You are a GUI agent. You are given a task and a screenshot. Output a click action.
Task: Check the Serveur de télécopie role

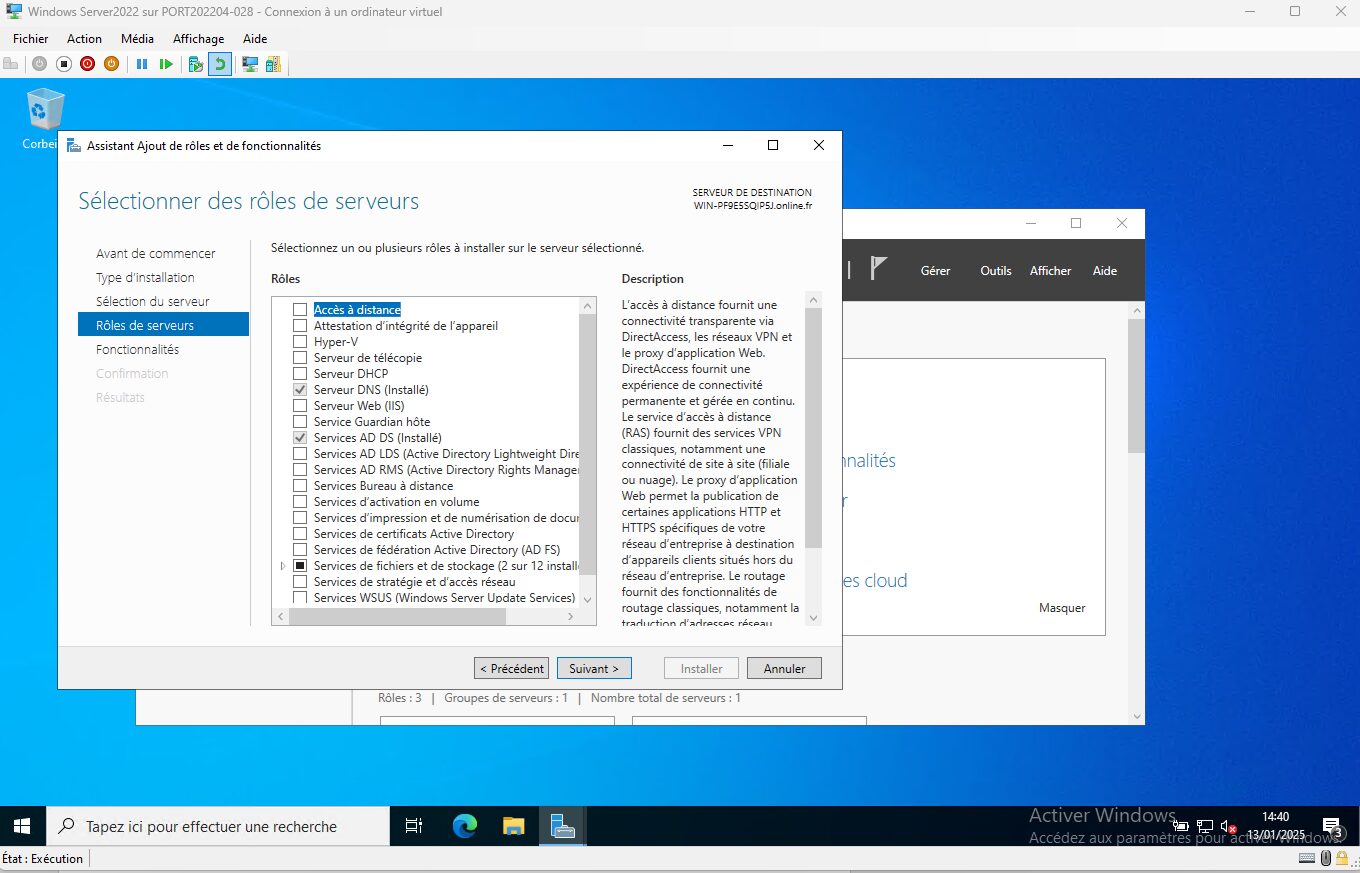[x=300, y=358]
